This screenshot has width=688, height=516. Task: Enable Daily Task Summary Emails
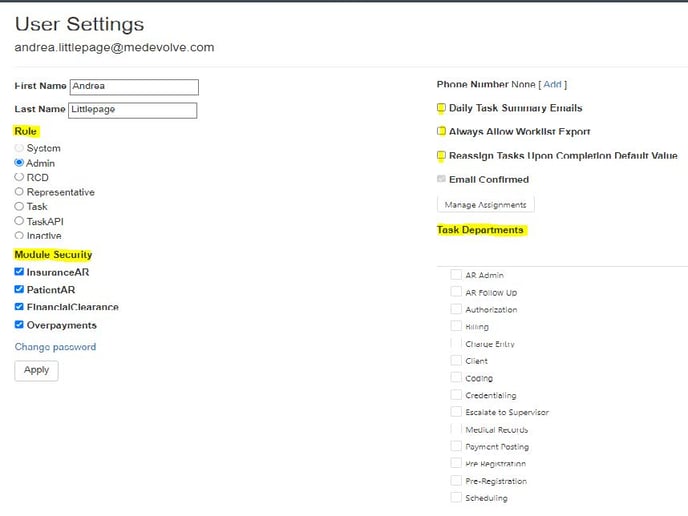tap(441, 108)
